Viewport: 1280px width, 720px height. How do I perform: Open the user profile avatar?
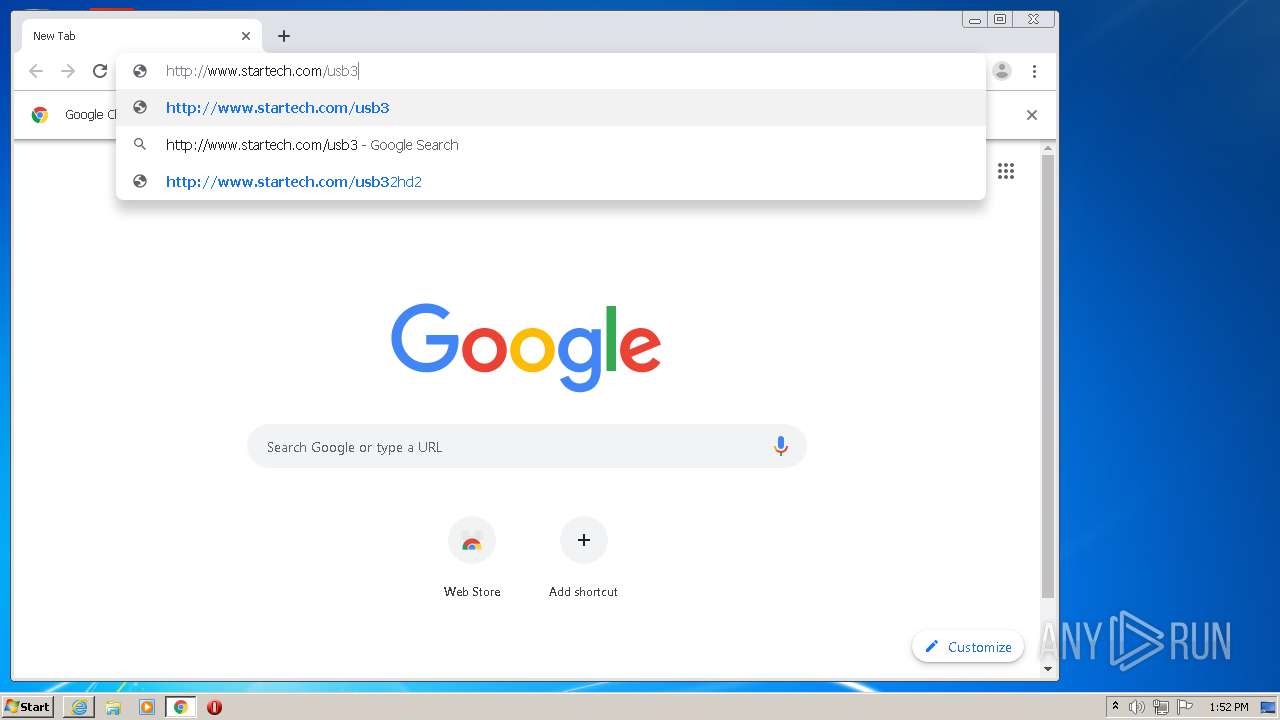1002,71
